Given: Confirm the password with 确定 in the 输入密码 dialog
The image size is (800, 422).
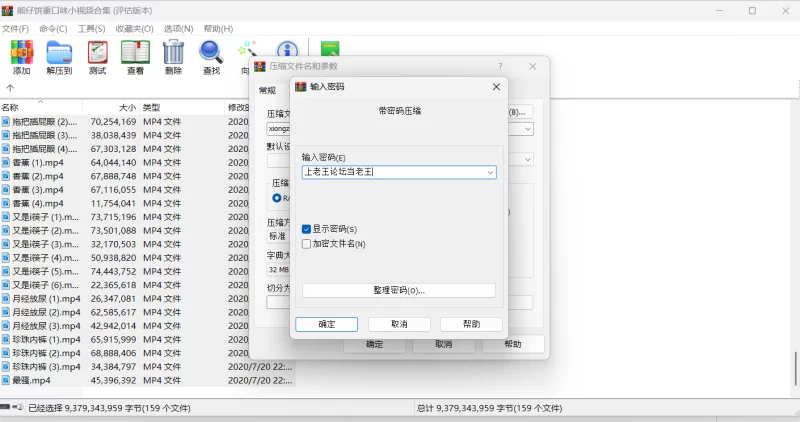Looking at the screenshot, I should tap(327, 325).
